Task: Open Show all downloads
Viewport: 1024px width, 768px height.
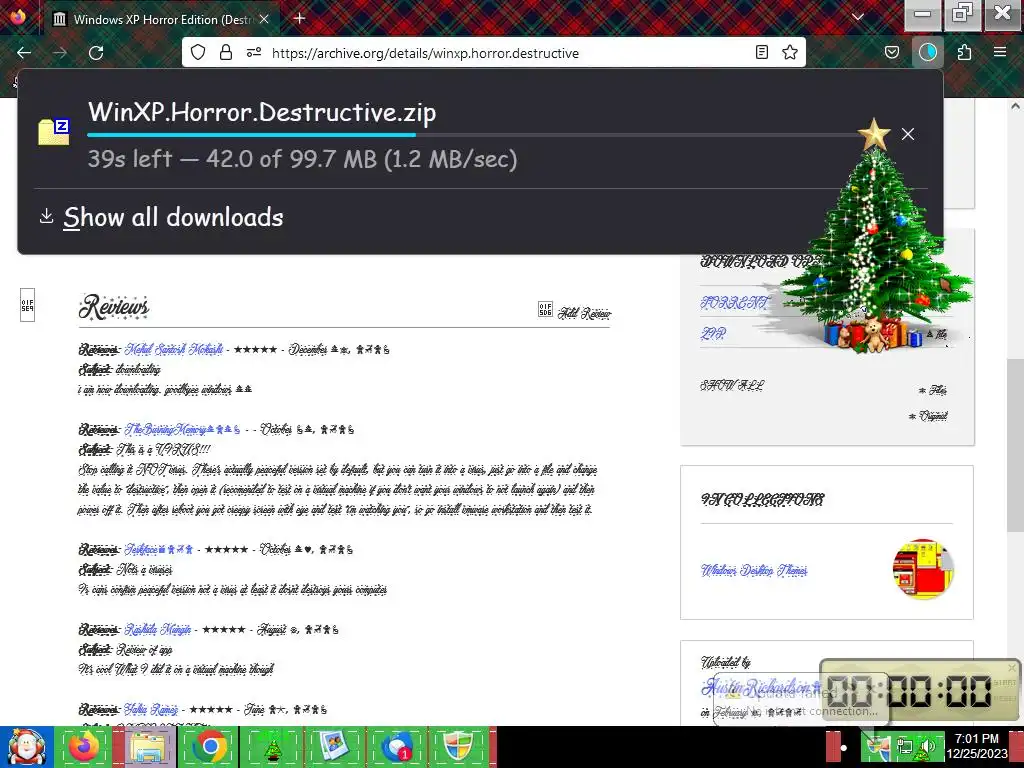Action: click(x=173, y=217)
